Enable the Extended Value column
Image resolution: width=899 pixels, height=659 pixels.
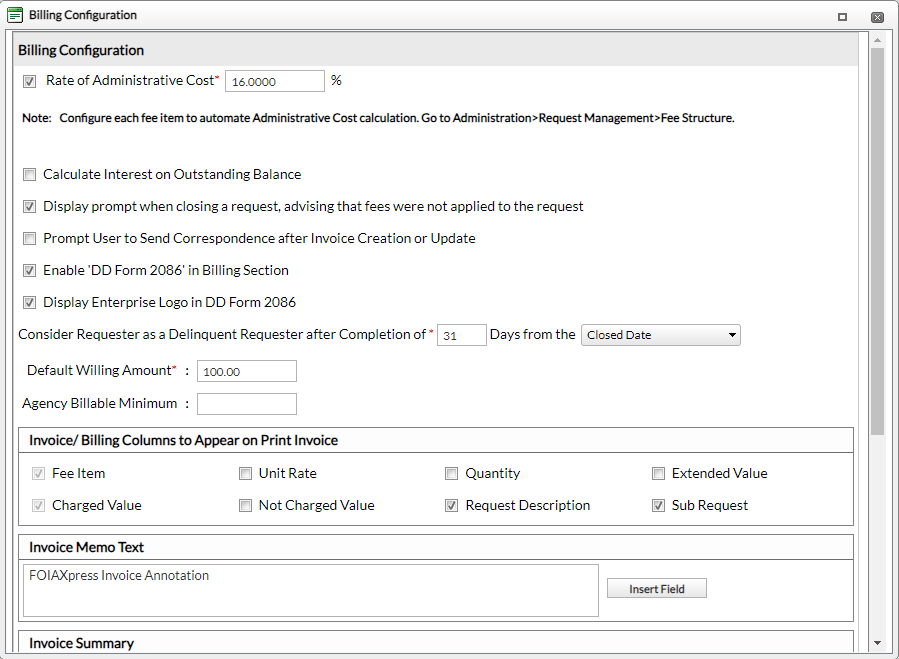pyautogui.click(x=658, y=473)
